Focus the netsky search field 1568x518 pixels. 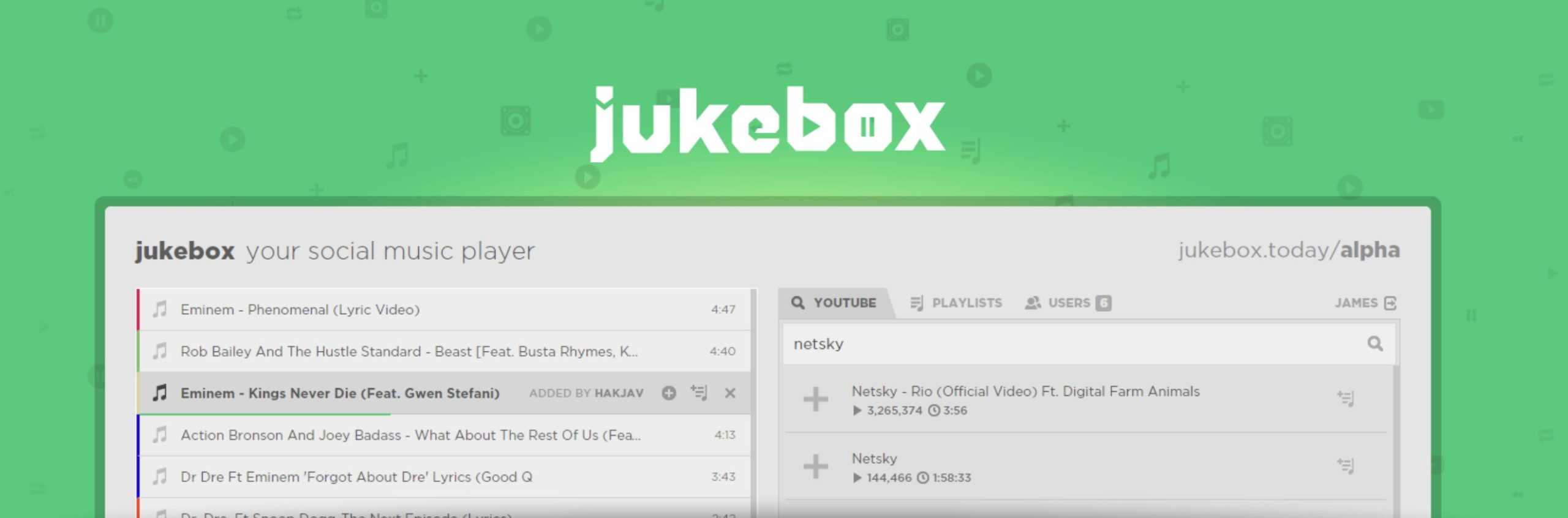[x=1088, y=344]
